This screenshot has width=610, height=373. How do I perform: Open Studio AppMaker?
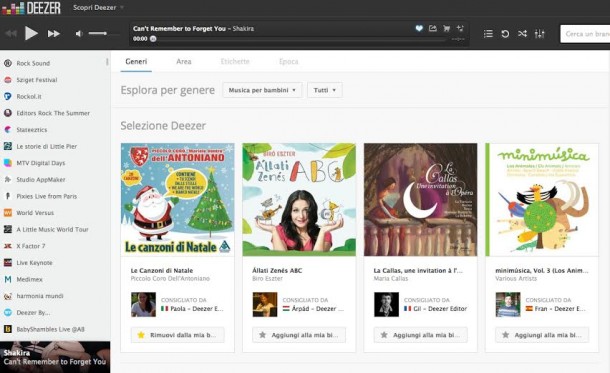(35, 180)
